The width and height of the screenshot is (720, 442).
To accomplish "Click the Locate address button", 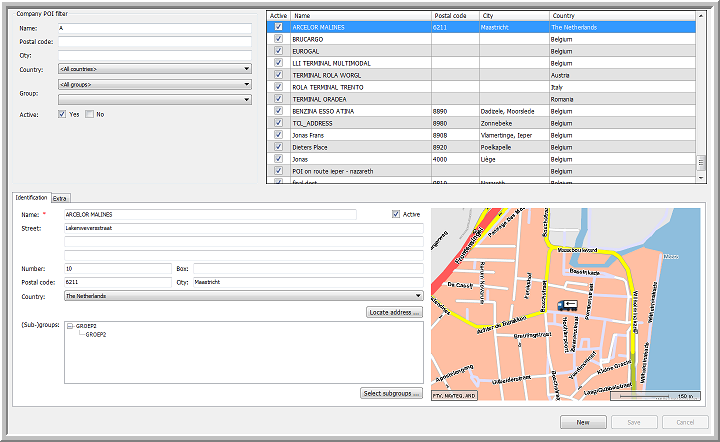I will (394, 313).
